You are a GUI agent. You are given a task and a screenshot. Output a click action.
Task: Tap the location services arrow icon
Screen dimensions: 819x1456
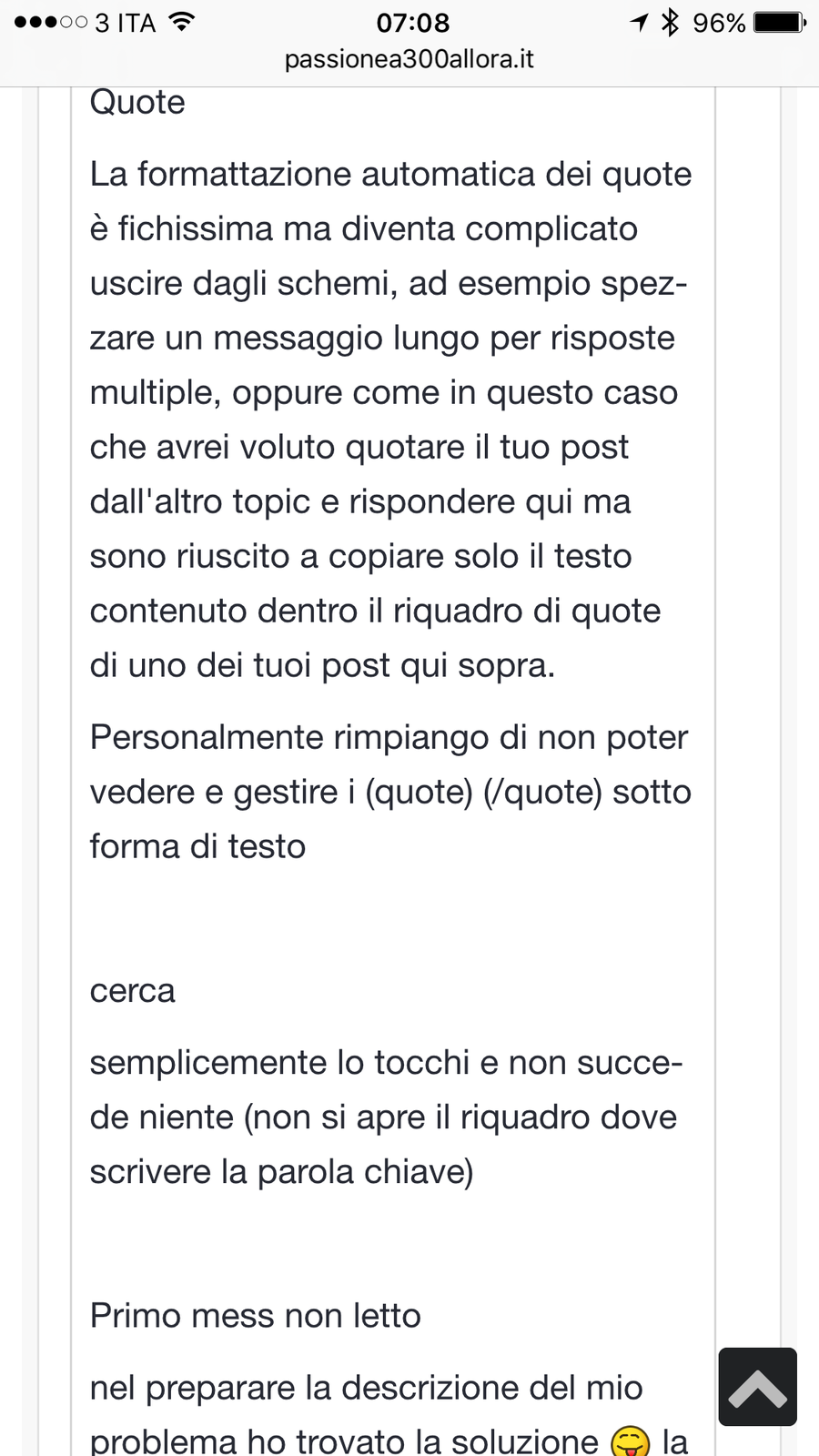tap(640, 22)
